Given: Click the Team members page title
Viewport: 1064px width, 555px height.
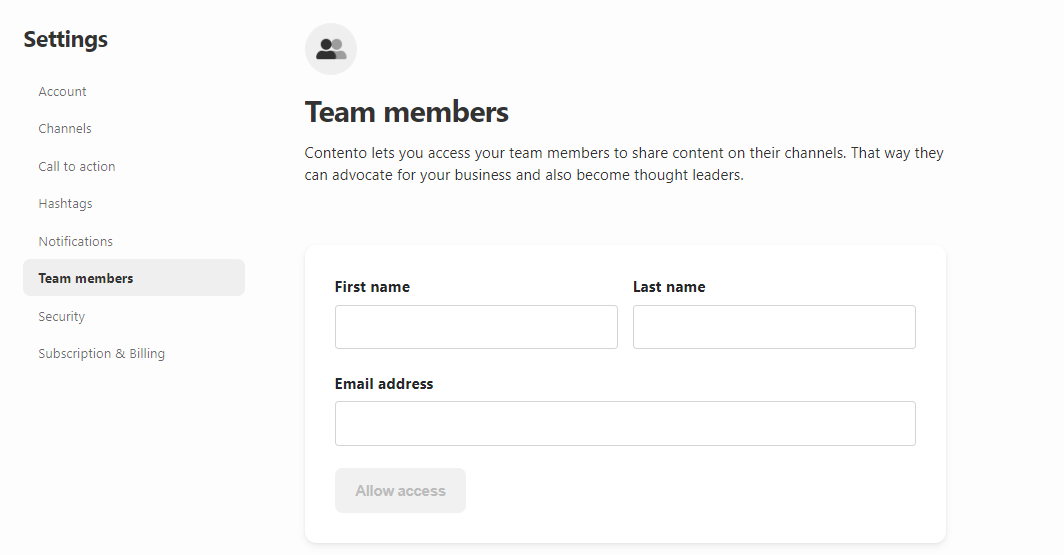Looking at the screenshot, I should (406, 112).
